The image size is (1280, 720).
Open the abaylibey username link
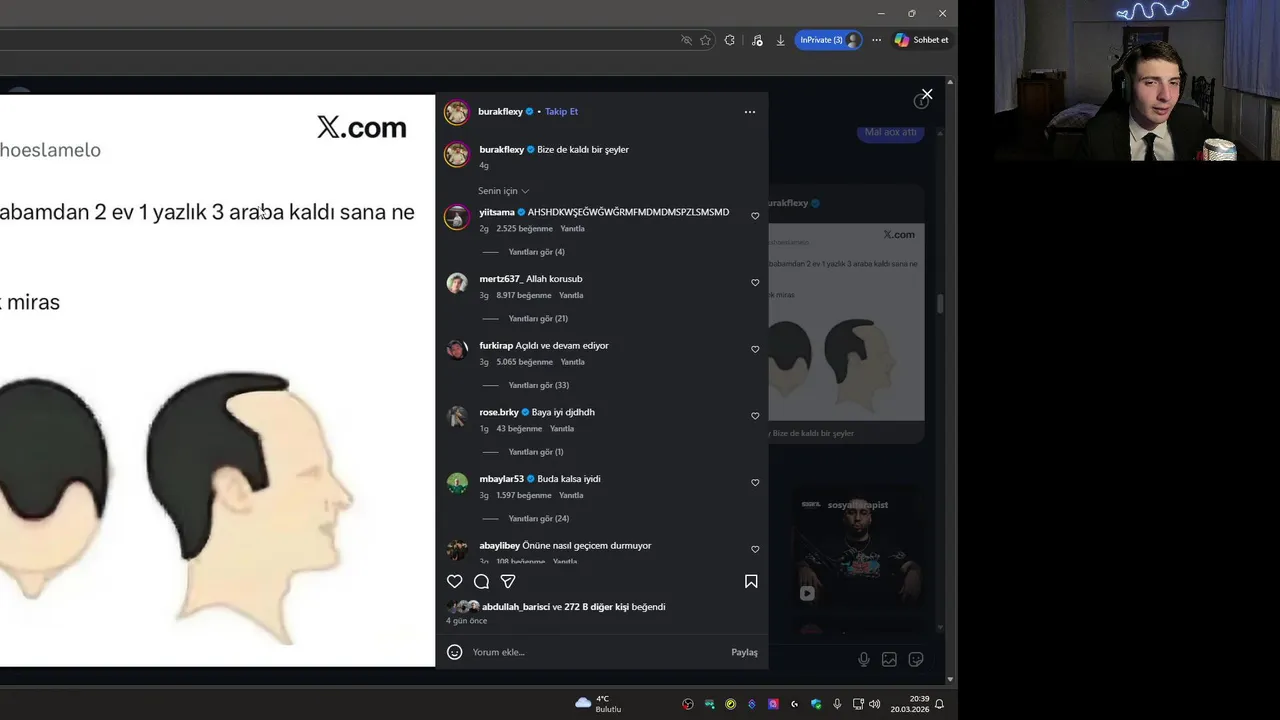(x=499, y=546)
